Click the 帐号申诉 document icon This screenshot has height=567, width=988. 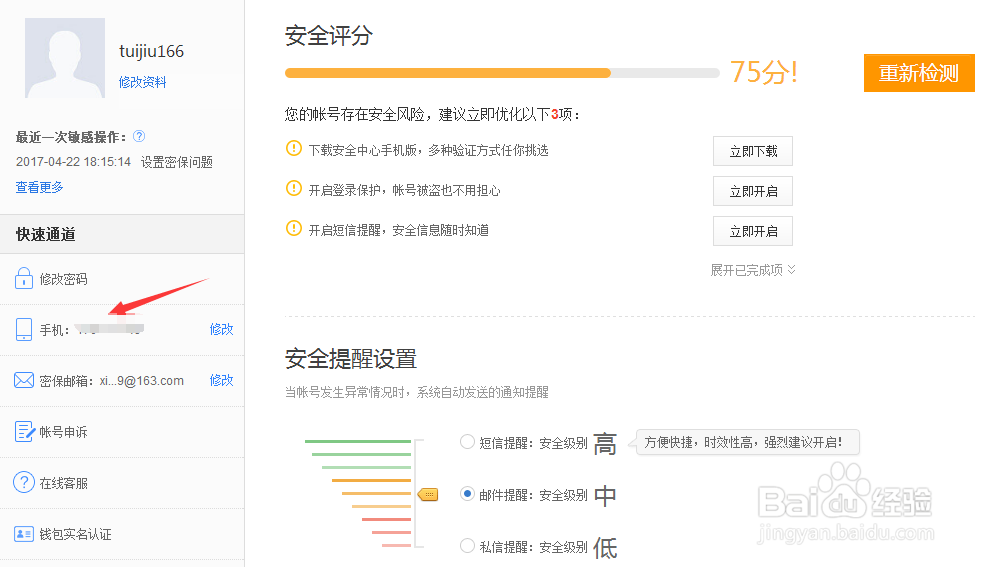click(24, 432)
